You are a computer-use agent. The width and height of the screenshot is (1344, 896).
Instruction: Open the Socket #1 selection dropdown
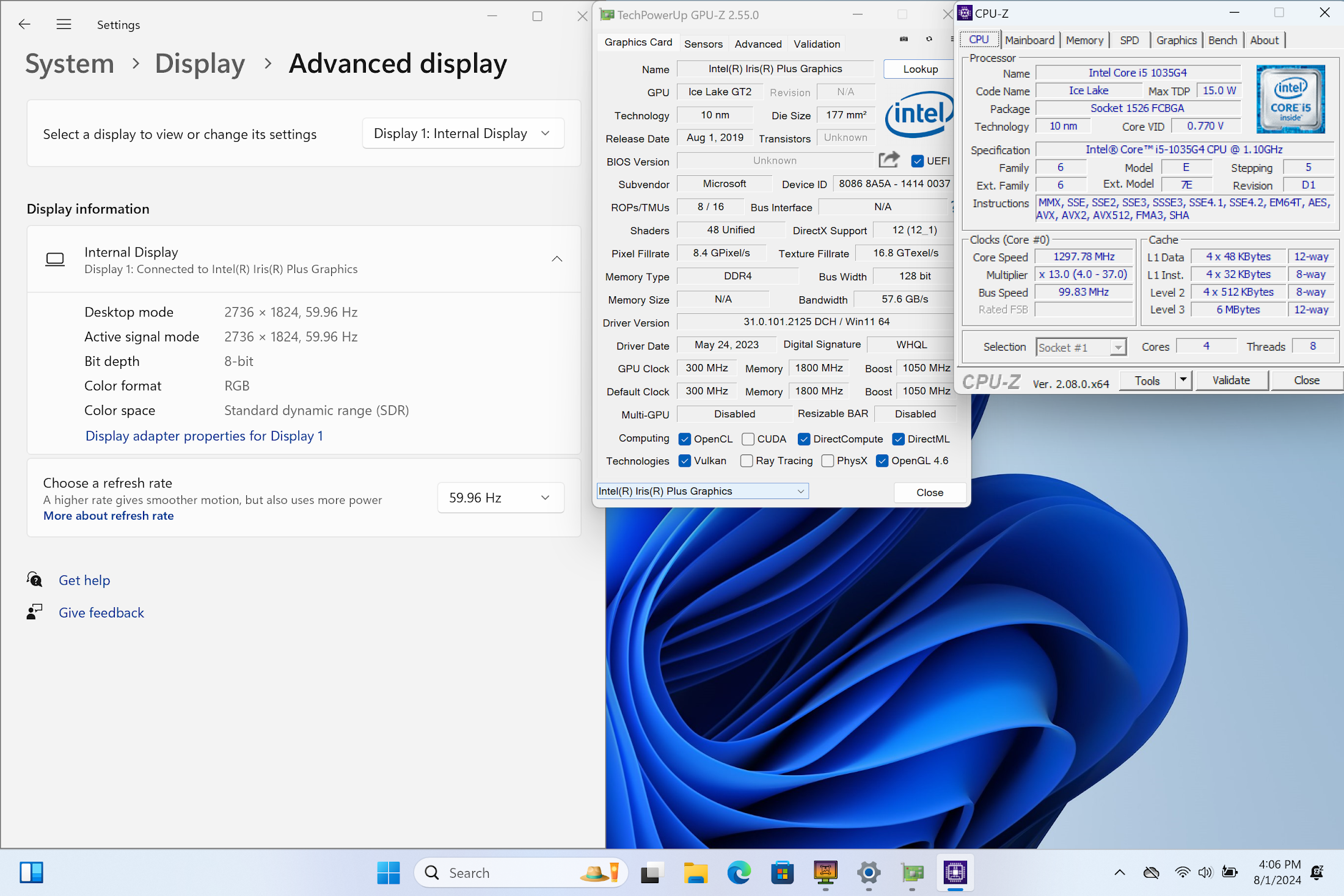tap(1081, 347)
